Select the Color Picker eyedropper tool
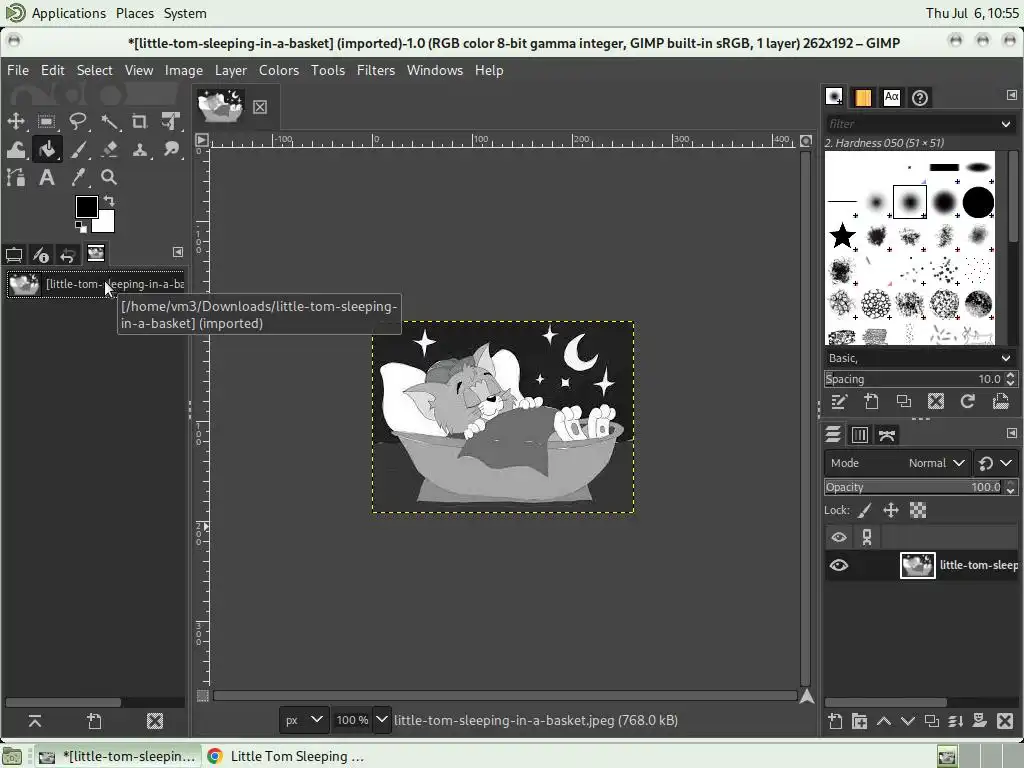 (x=78, y=177)
